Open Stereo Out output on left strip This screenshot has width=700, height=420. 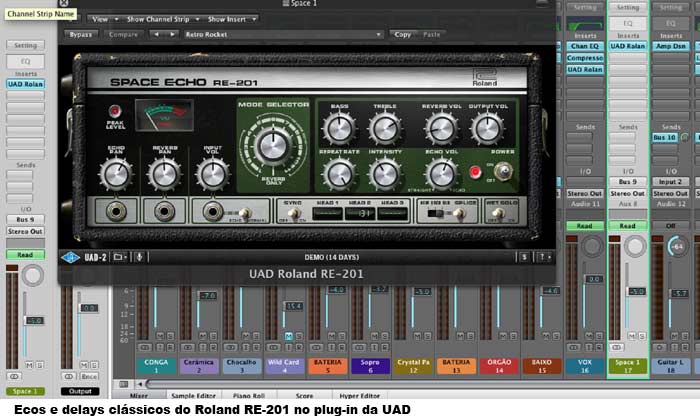[x=25, y=231]
